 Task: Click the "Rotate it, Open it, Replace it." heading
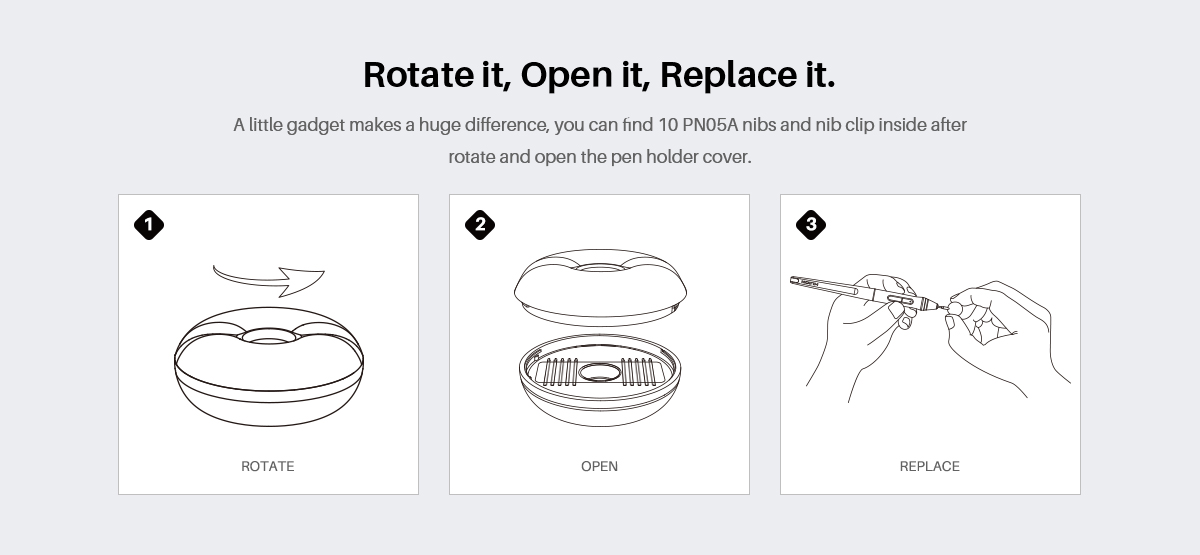pos(599,74)
